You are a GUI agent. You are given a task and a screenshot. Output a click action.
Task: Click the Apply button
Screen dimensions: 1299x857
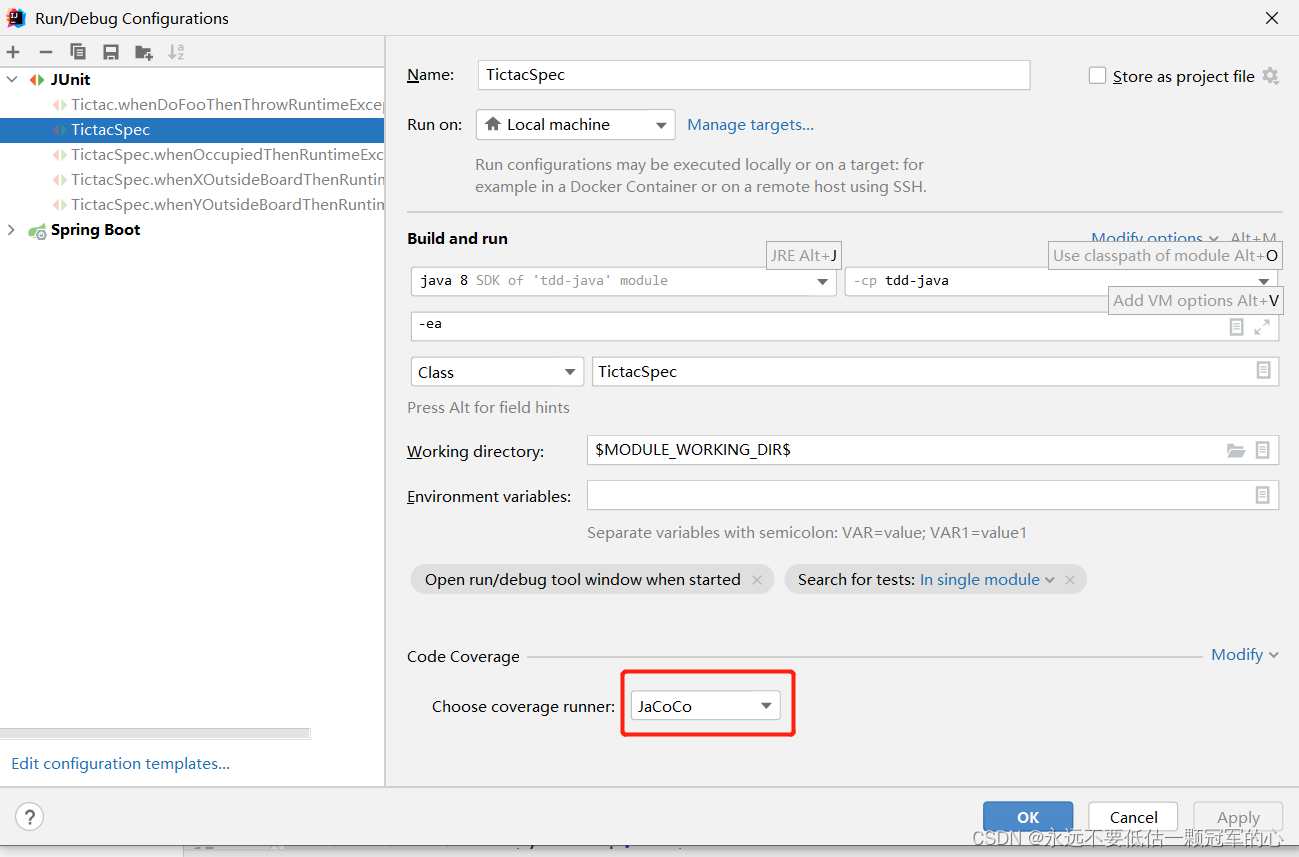click(x=1238, y=817)
